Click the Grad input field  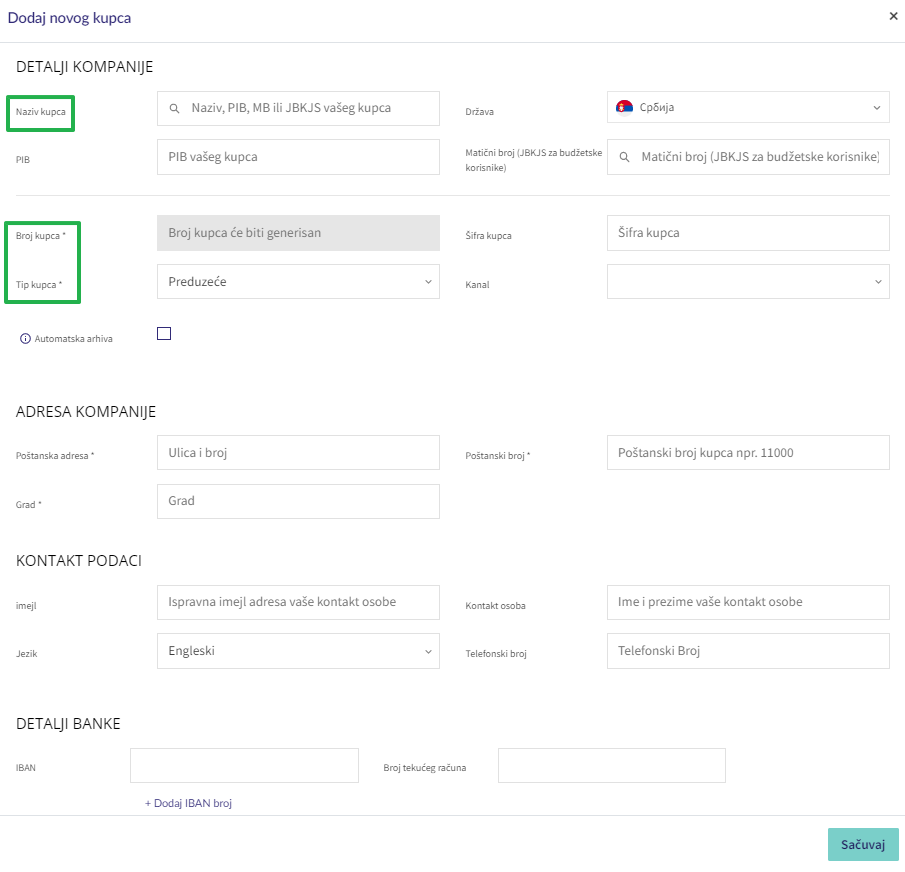298,502
